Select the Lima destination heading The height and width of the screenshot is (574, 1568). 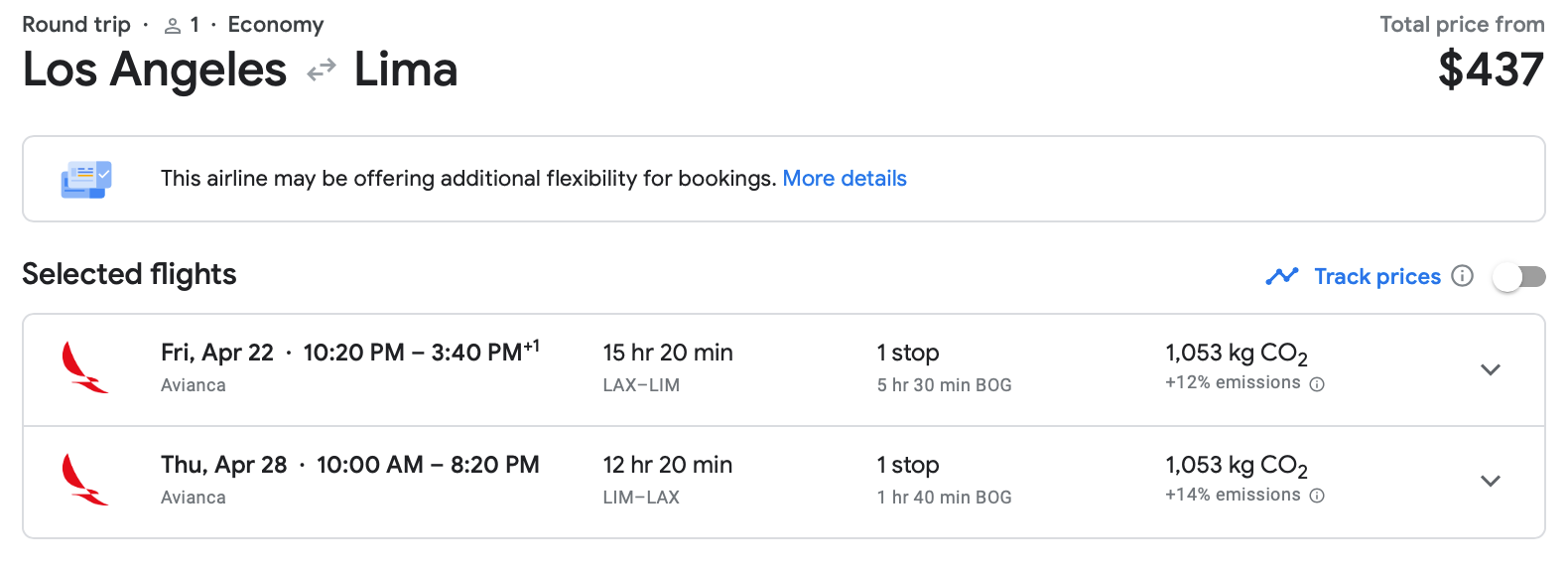pyautogui.click(x=406, y=70)
